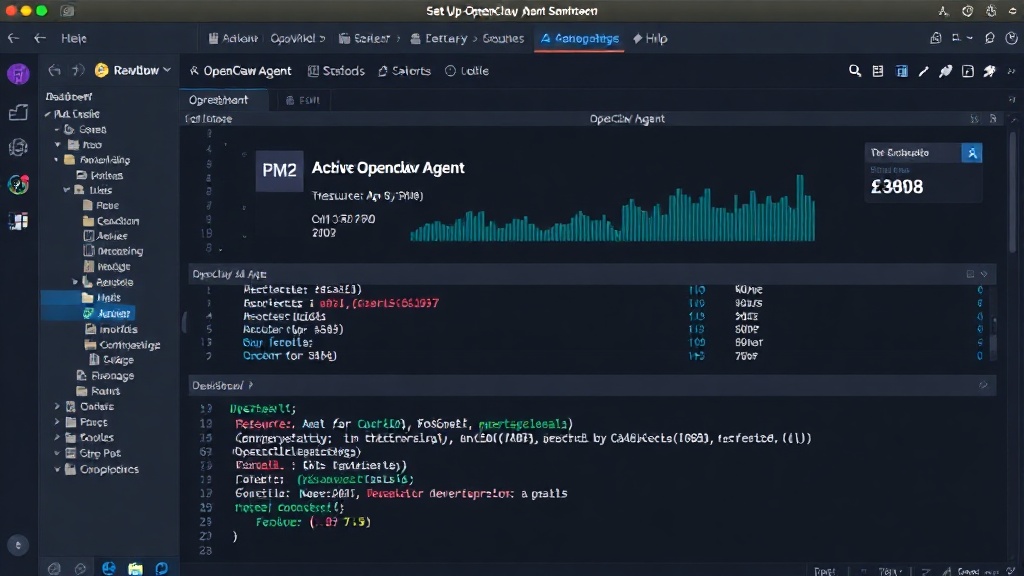Click the blue circular icon in bottom dock
This screenshot has width=1024, height=576.
tap(161, 568)
